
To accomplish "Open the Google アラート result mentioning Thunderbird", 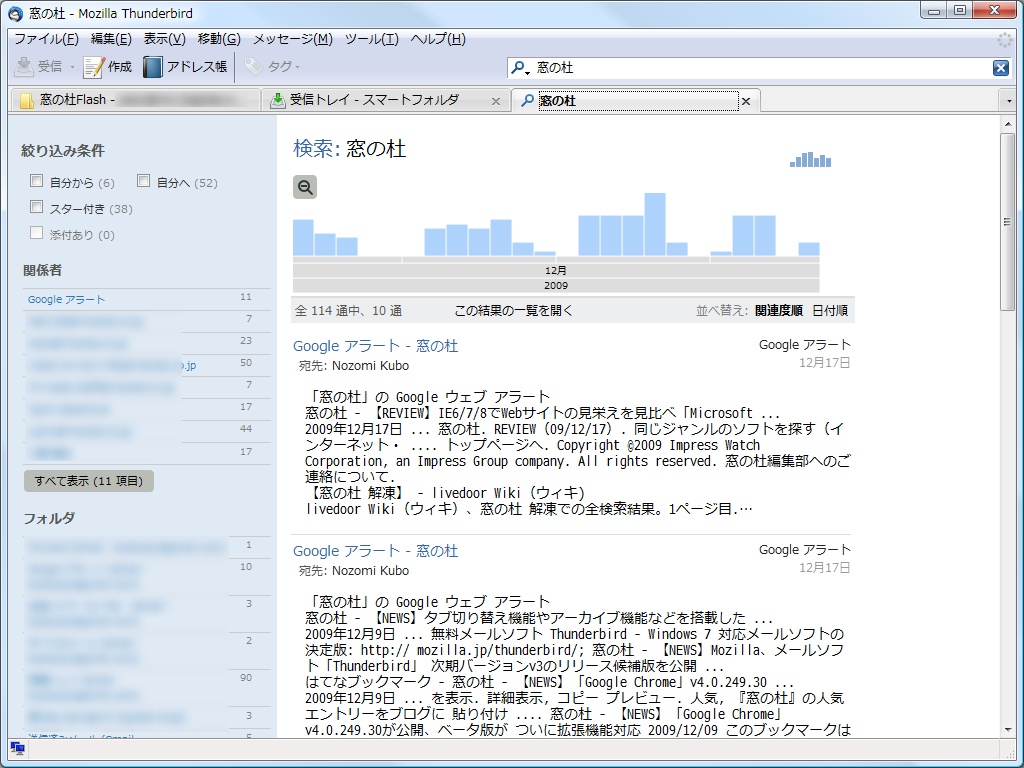I will pyautogui.click(x=376, y=551).
